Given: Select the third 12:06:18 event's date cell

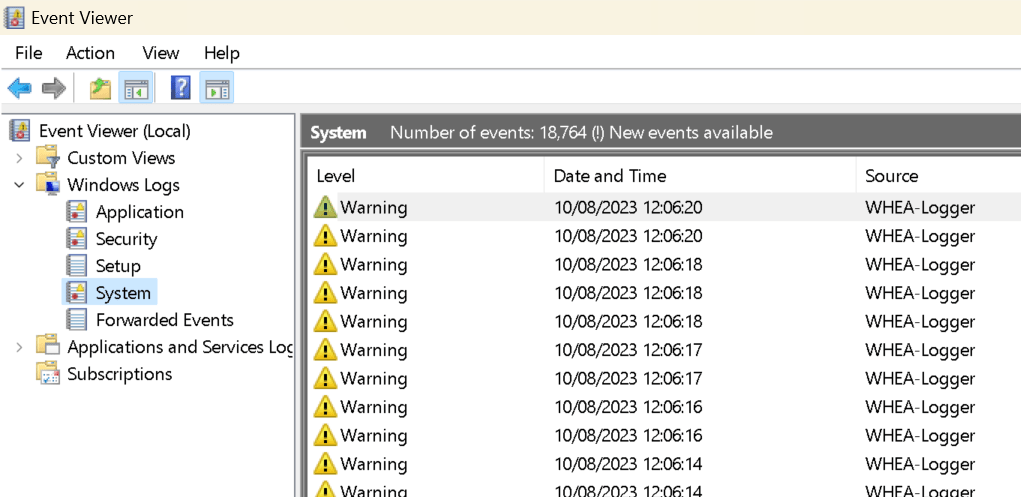Looking at the screenshot, I should 628,322.
